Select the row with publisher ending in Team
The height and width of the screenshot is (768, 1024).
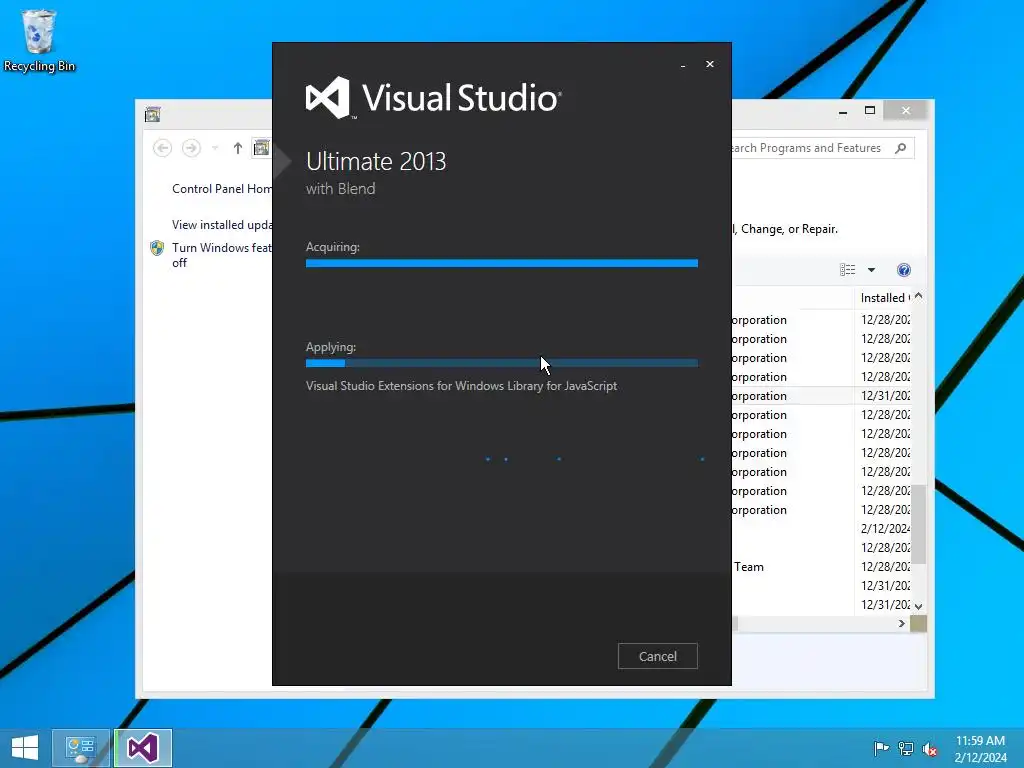(821, 567)
